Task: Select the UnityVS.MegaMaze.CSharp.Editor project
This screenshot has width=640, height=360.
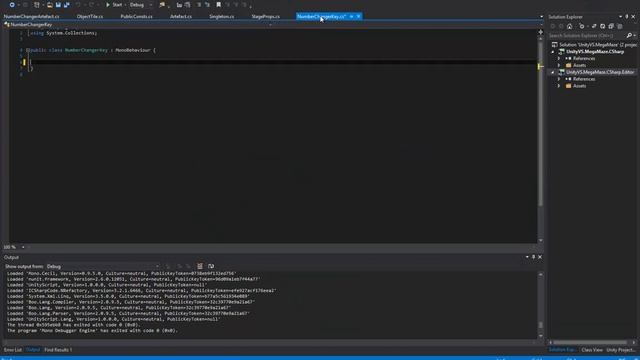Action: coord(600,72)
